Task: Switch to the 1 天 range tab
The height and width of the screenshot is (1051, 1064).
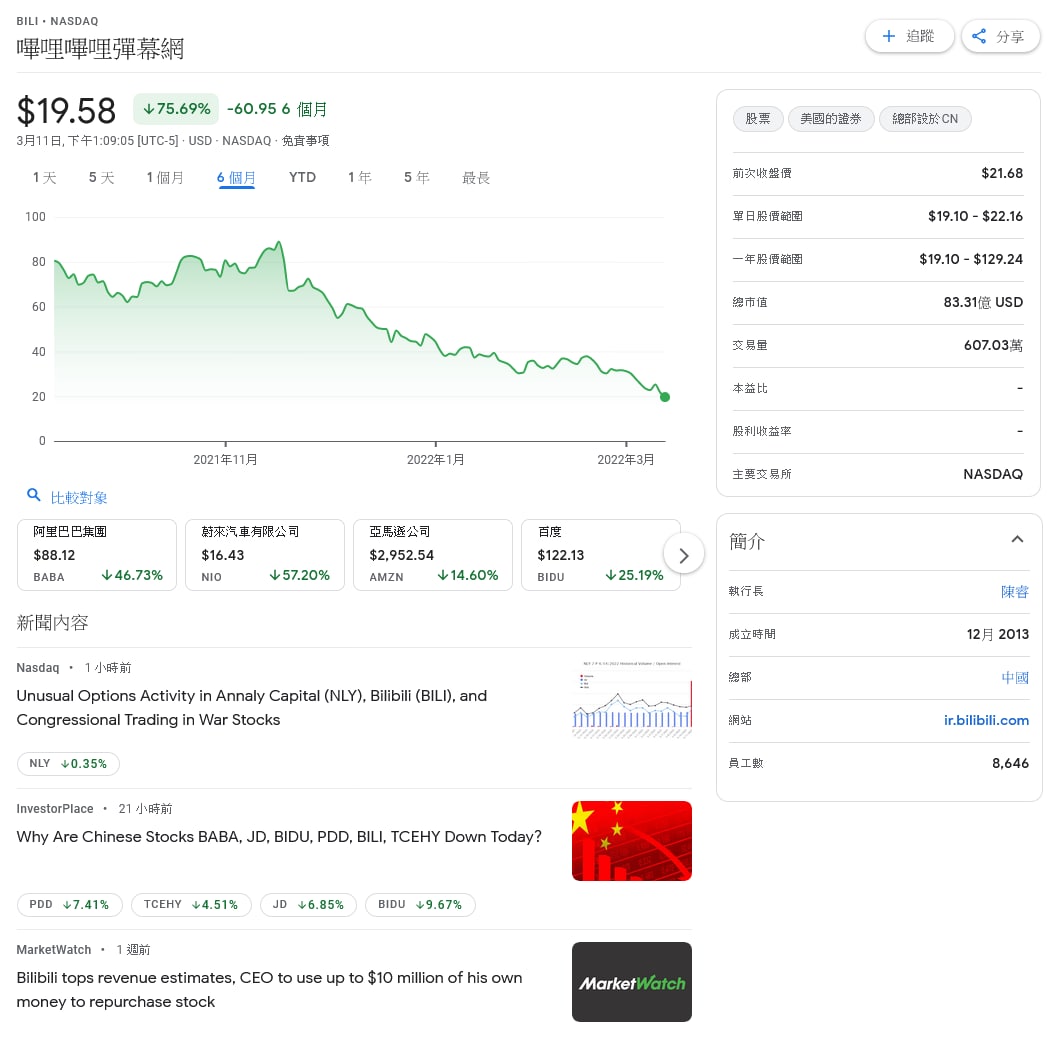Action: click(45, 178)
